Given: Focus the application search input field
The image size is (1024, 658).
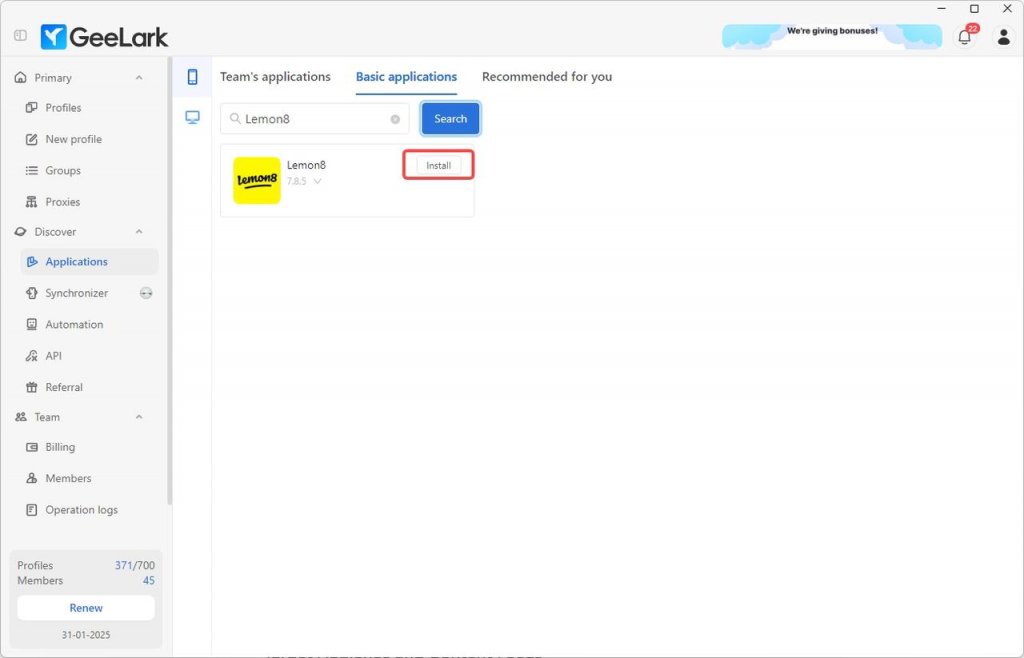Looking at the screenshot, I should click(x=315, y=119).
